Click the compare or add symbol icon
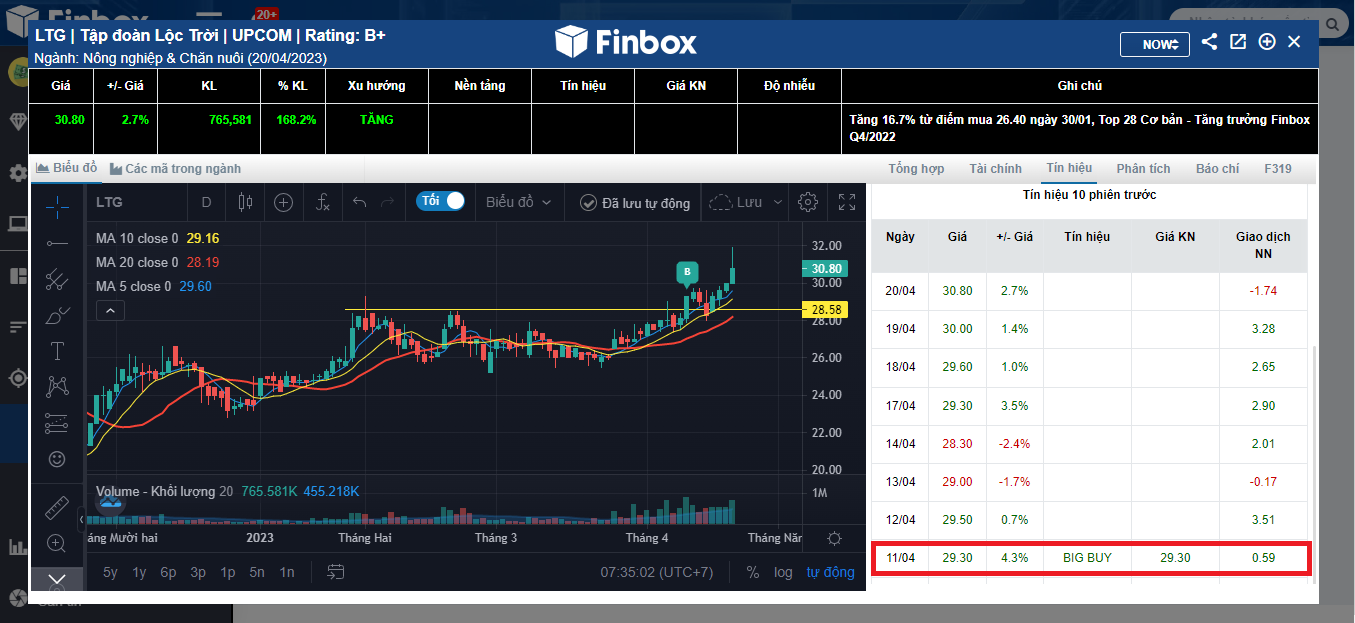Image resolution: width=1355 pixels, height=623 pixels. coord(284,202)
